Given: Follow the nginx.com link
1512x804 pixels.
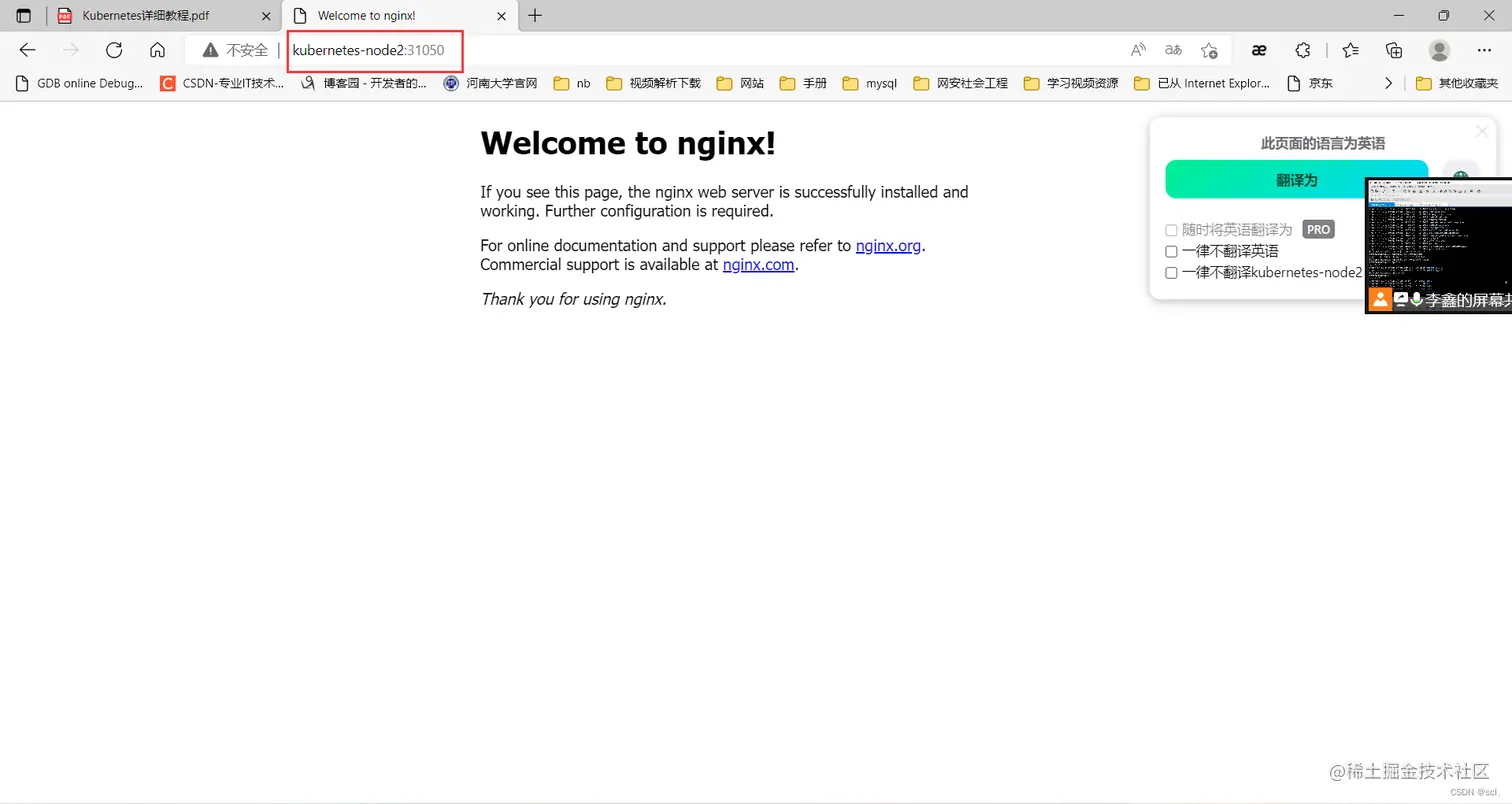Looking at the screenshot, I should coord(758,265).
